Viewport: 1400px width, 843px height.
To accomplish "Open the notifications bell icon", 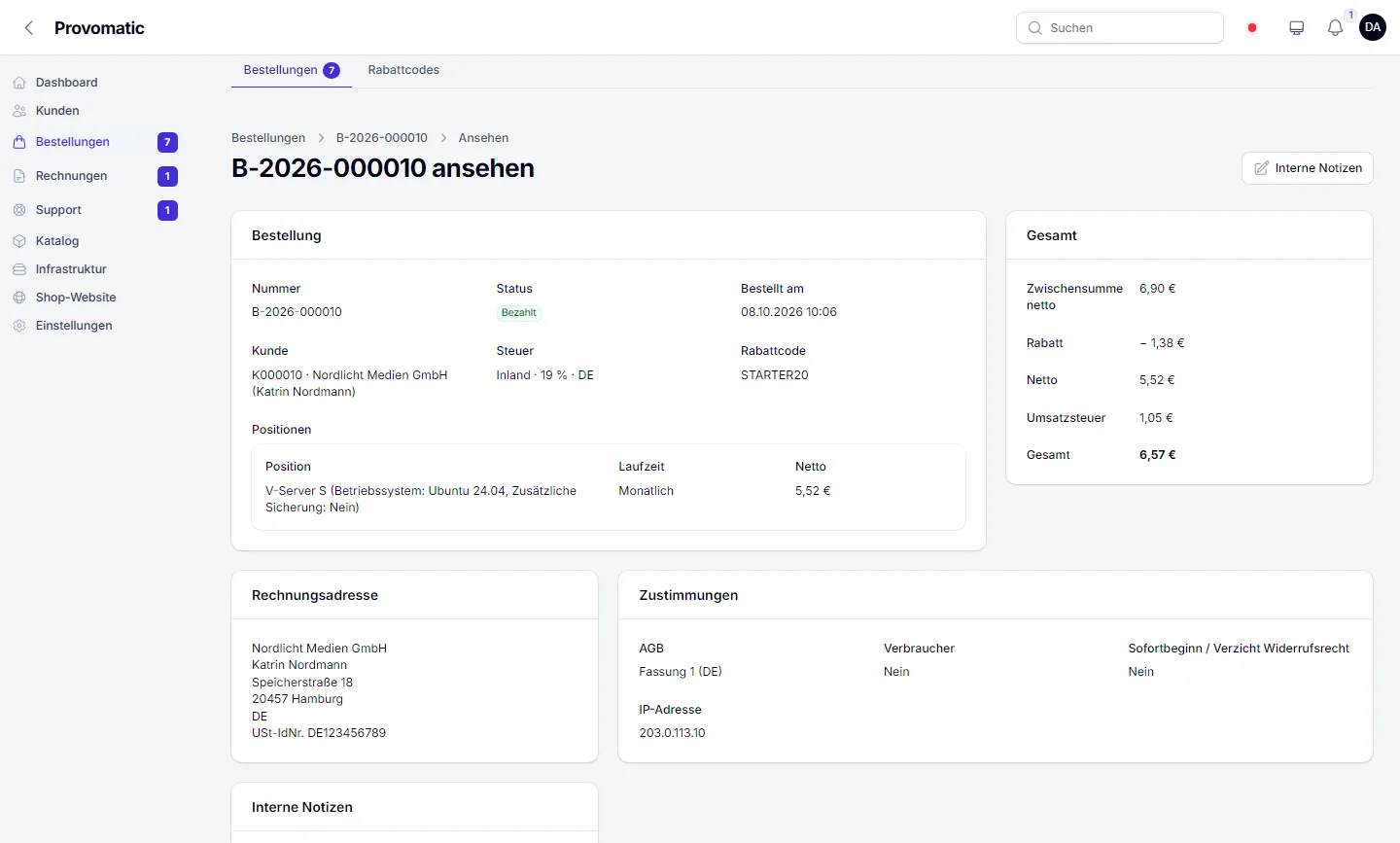I will [x=1335, y=28].
